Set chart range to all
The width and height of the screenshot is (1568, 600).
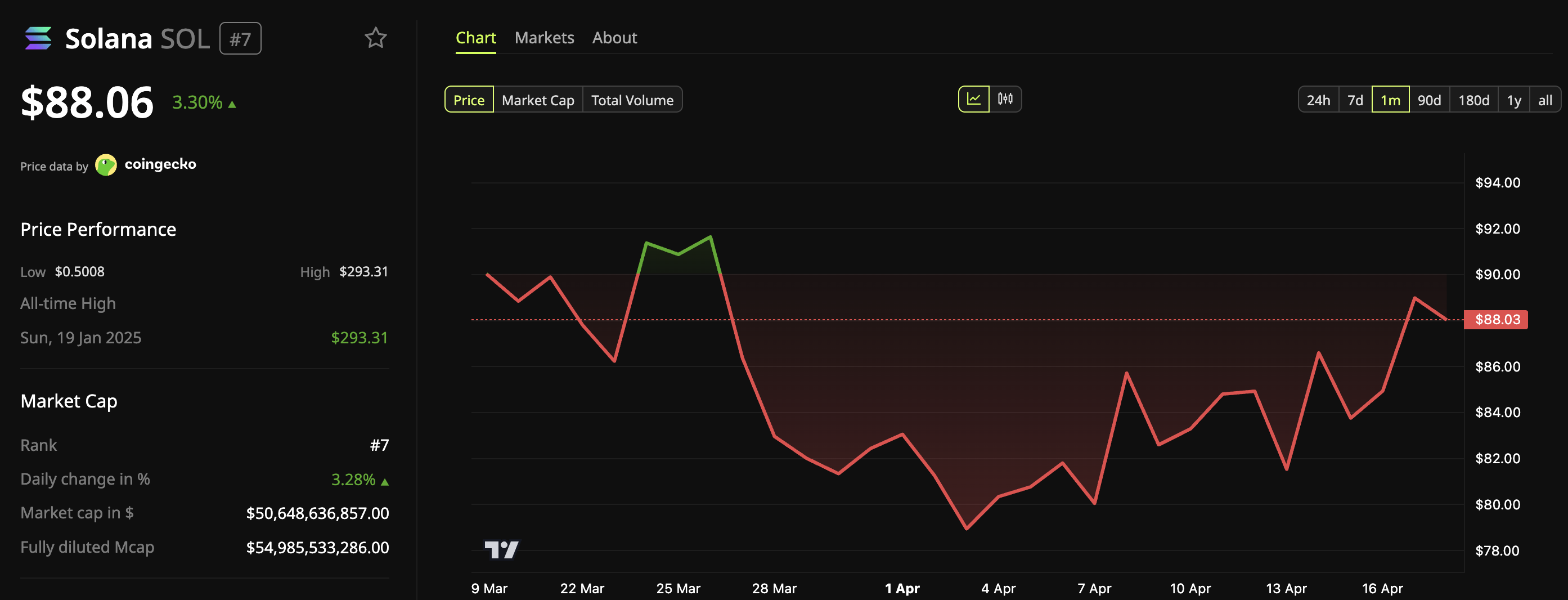pyautogui.click(x=1545, y=100)
